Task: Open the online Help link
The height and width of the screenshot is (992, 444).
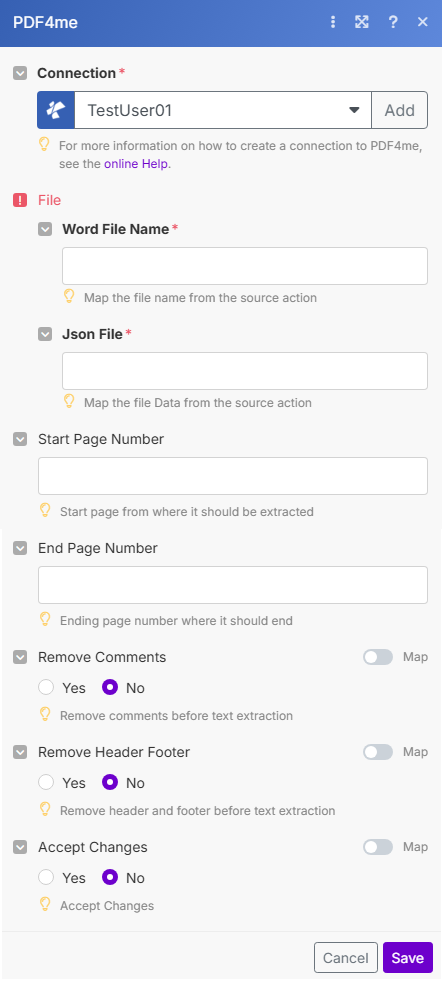Action: 136,164
